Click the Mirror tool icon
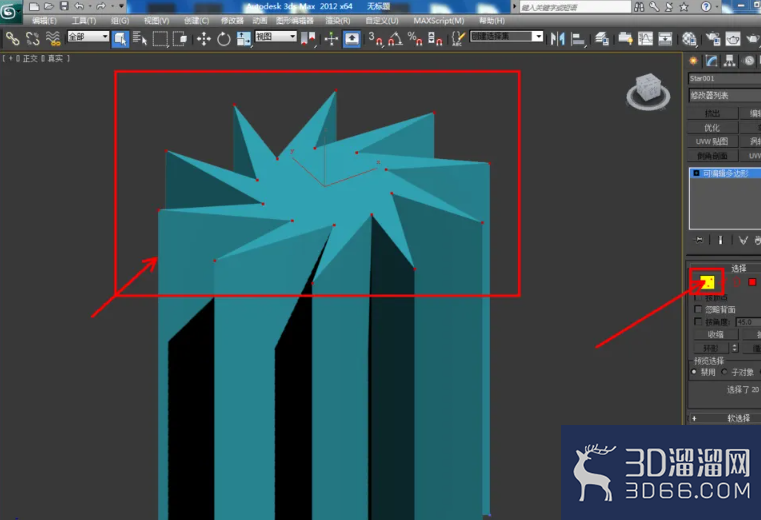 click(x=558, y=38)
